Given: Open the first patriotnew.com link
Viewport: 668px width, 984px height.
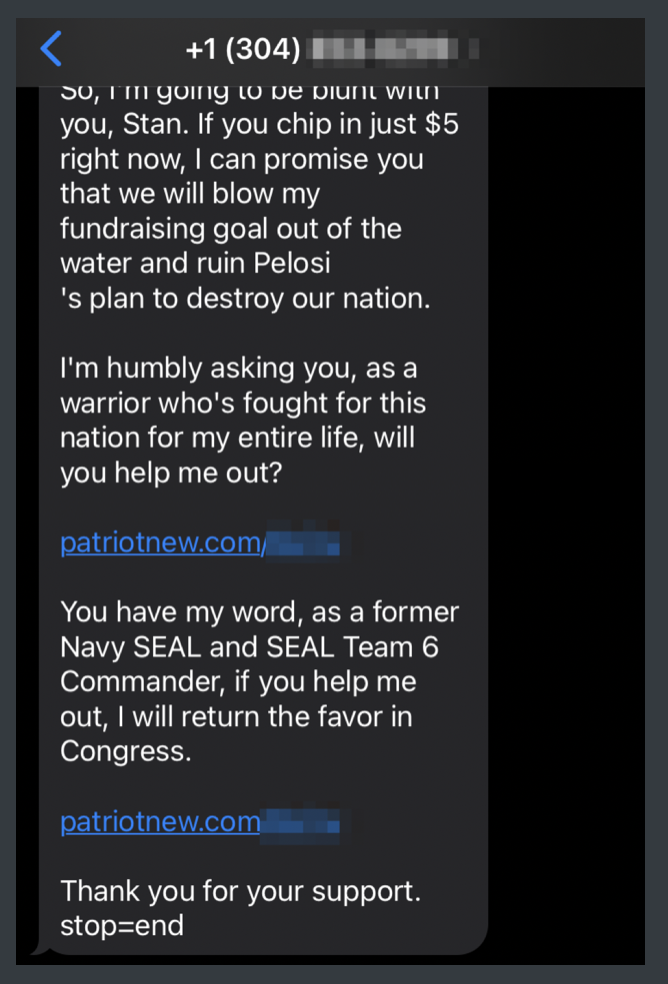Looking at the screenshot, I should pos(160,542).
